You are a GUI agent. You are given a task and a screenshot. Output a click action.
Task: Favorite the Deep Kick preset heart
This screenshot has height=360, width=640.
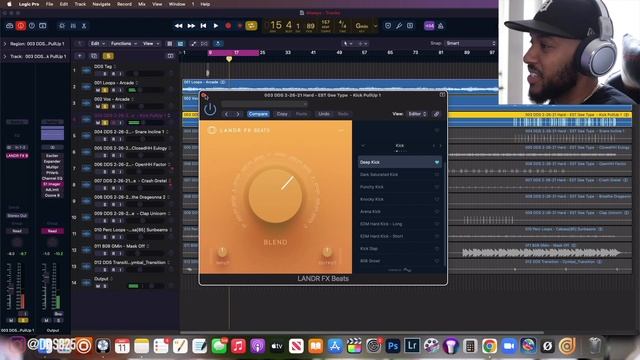pyautogui.click(x=437, y=162)
